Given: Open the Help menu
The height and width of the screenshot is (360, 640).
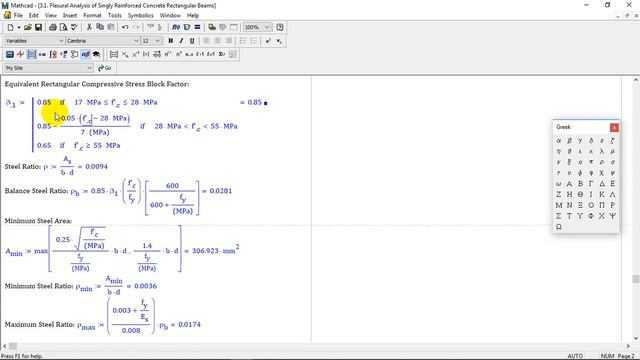Looking at the screenshot, I should point(193,16).
